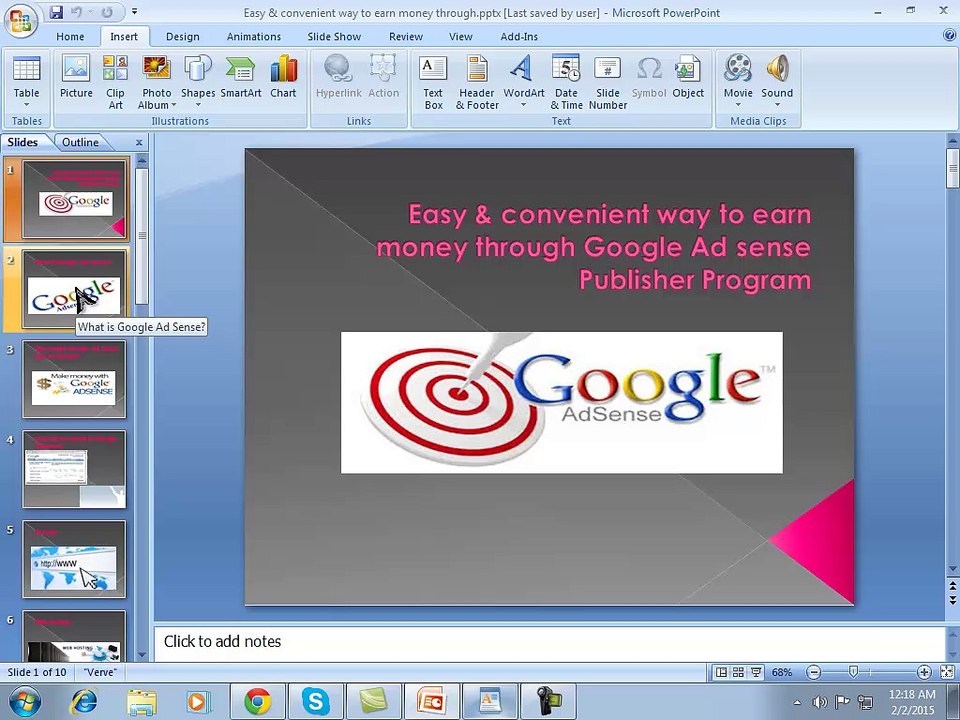This screenshot has width=960, height=720.
Task: Insert a Chart
Action: coord(283,77)
